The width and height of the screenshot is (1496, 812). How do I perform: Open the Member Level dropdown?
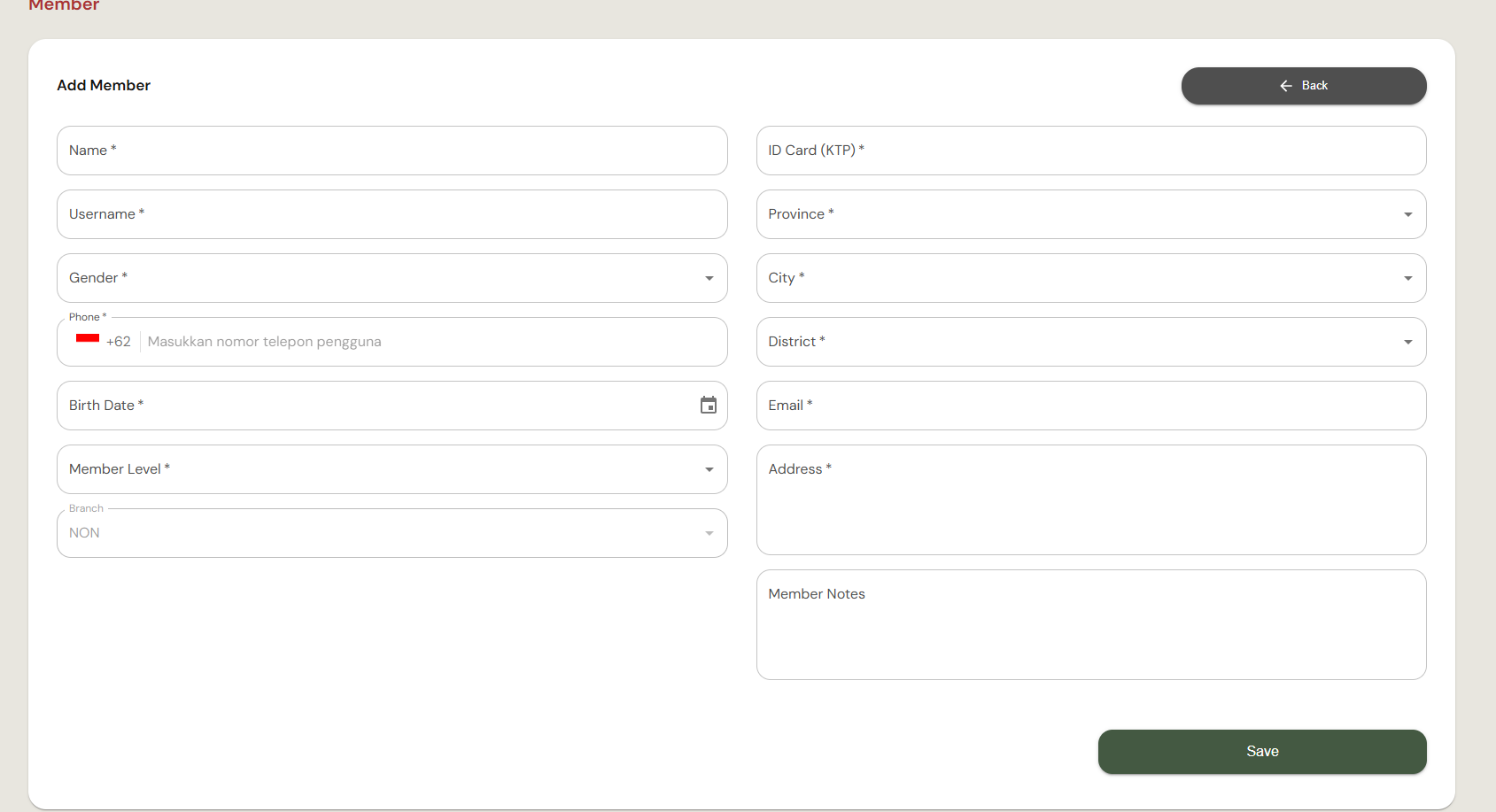[x=392, y=469]
